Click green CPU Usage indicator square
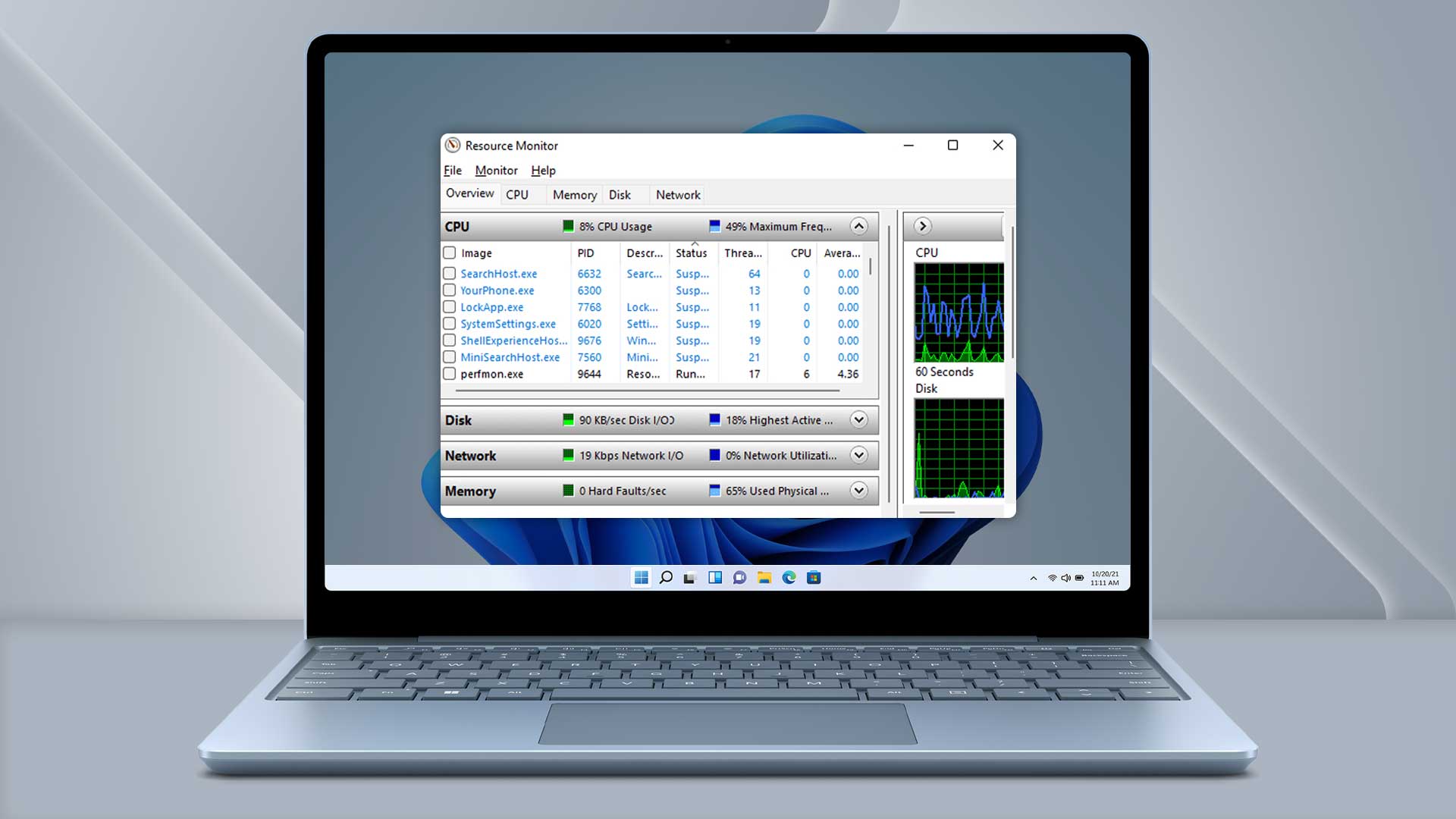The height and width of the screenshot is (819, 1456). pos(568,226)
